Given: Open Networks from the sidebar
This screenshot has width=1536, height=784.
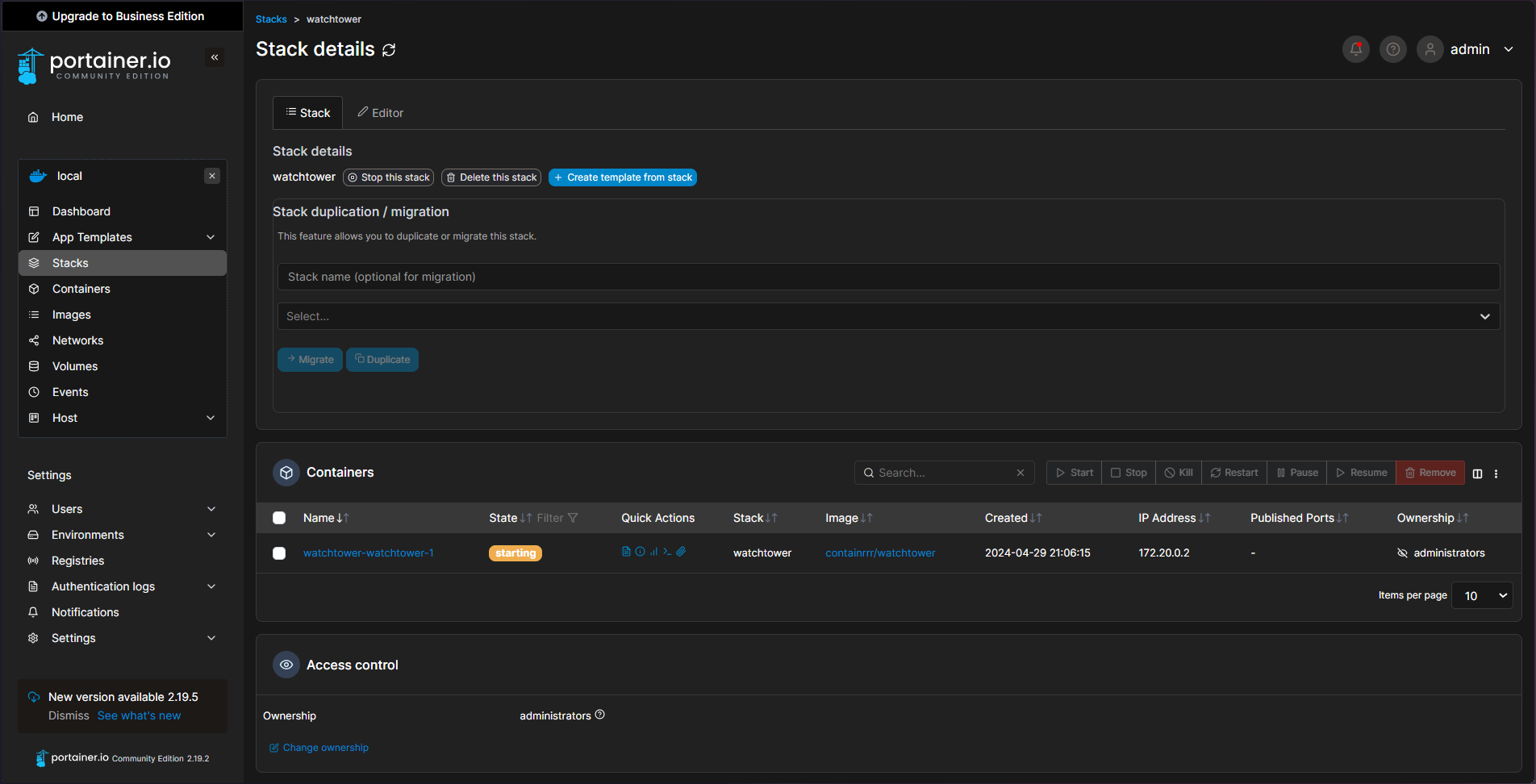Looking at the screenshot, I should [77, 340].
